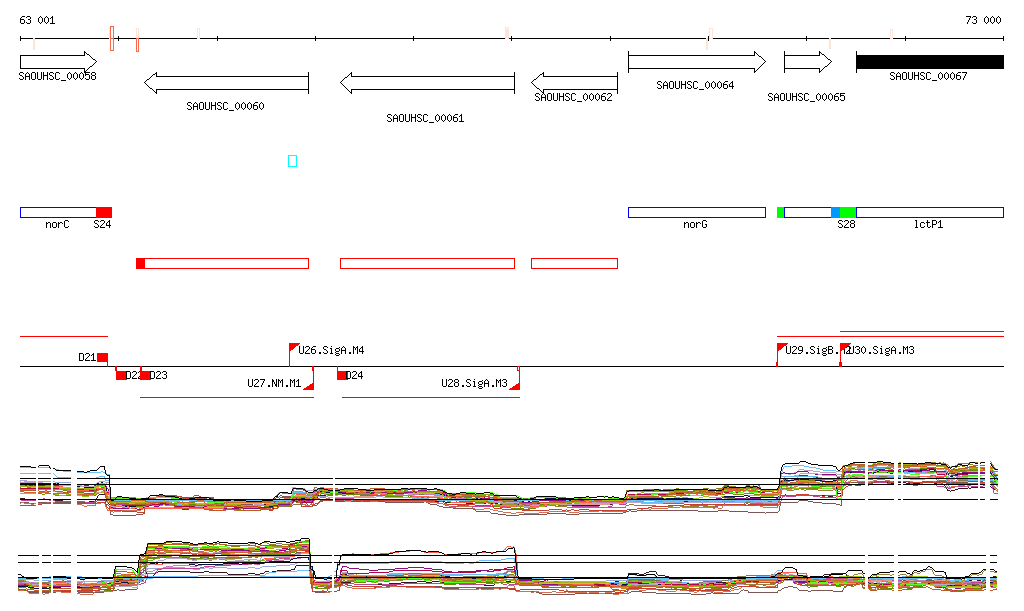This screenshot has width=1024, height=611.
Task: Select the red outlined box under SAOUHSC_00062
Action: point(575,264)
